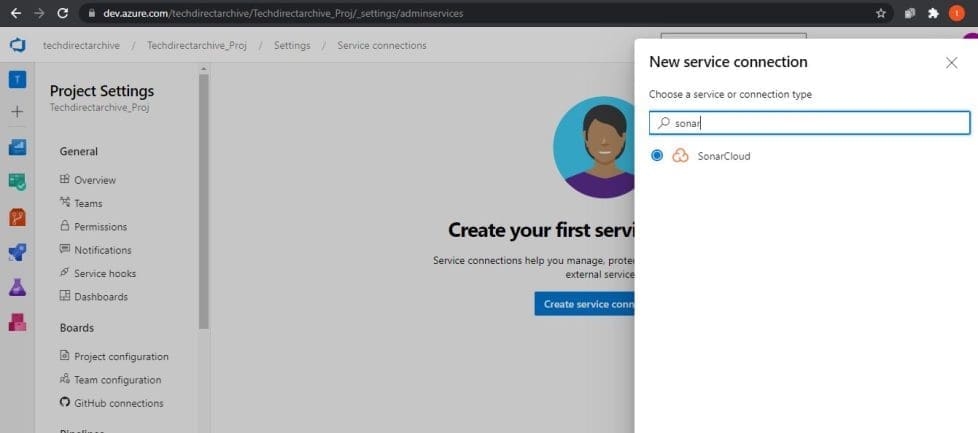Click the service type search field
The image size is (978, 433).
809,123
